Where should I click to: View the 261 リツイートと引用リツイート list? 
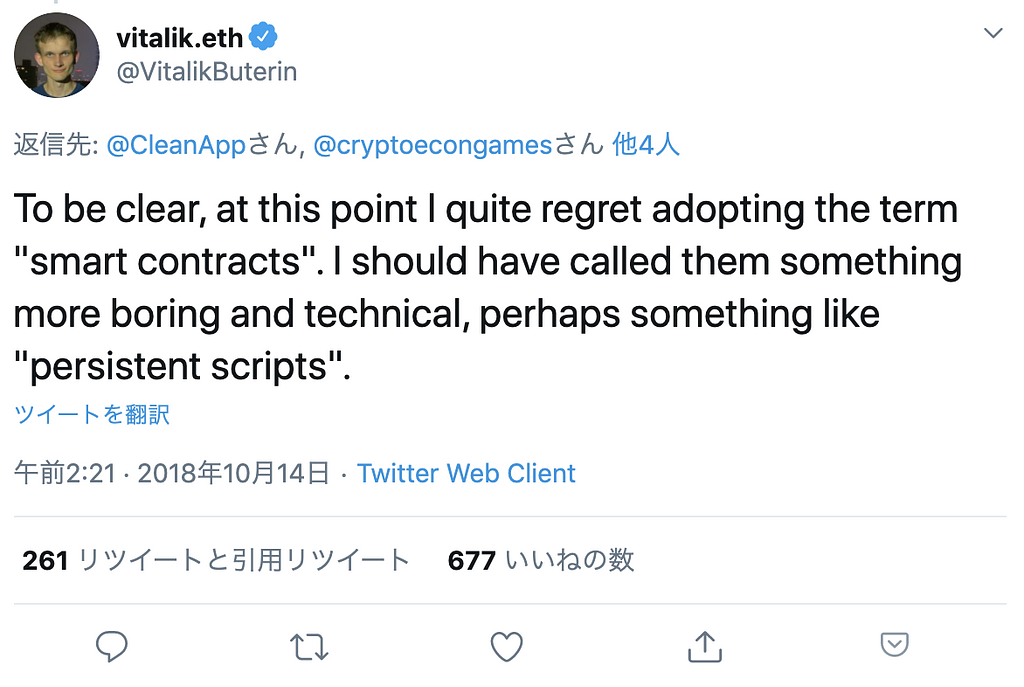tap(216, 560)
